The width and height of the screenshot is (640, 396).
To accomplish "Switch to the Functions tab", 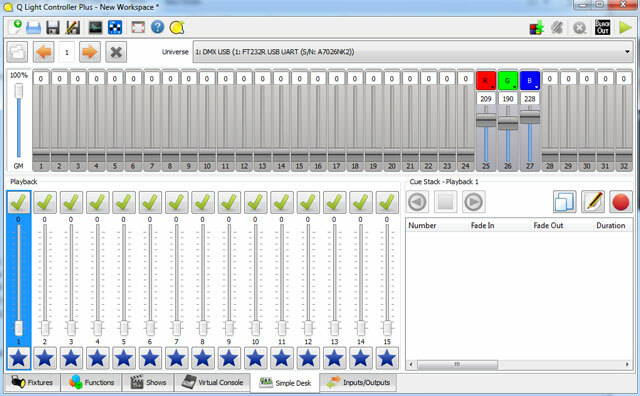I will 91,383.
